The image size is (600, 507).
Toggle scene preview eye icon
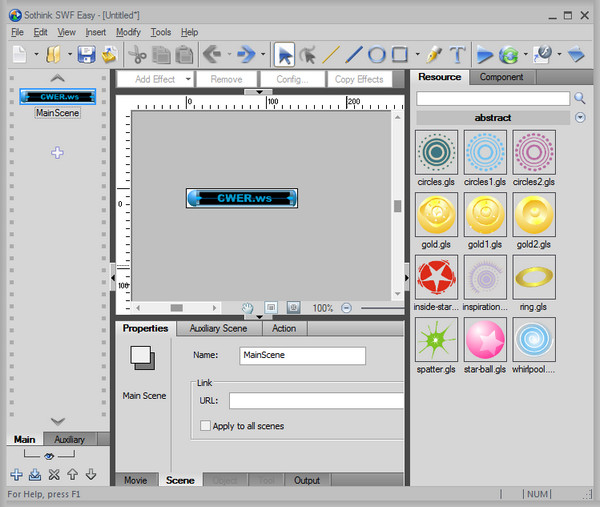(47, 456)
